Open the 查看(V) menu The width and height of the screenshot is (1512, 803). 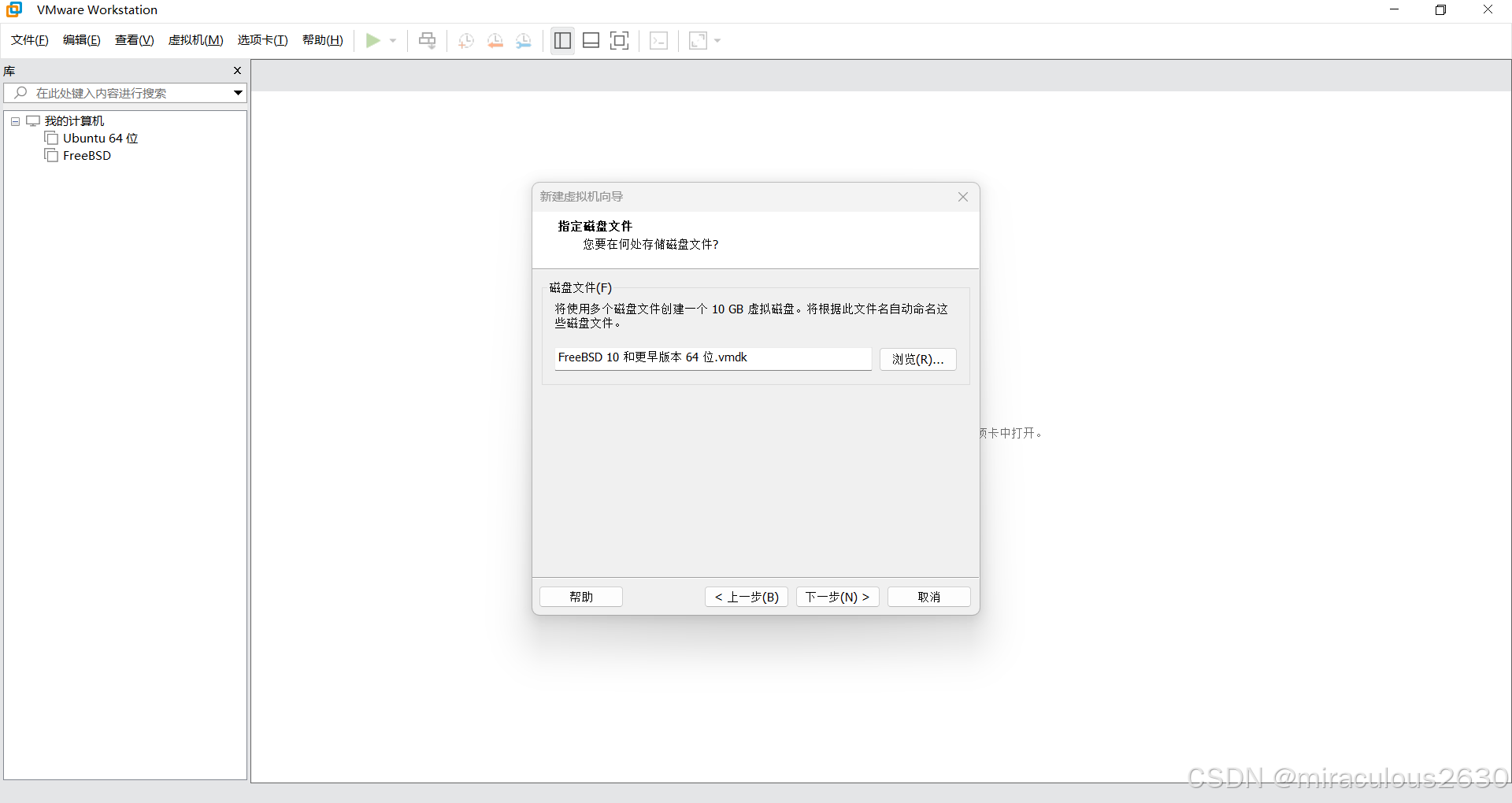click(x=135, y=40)
